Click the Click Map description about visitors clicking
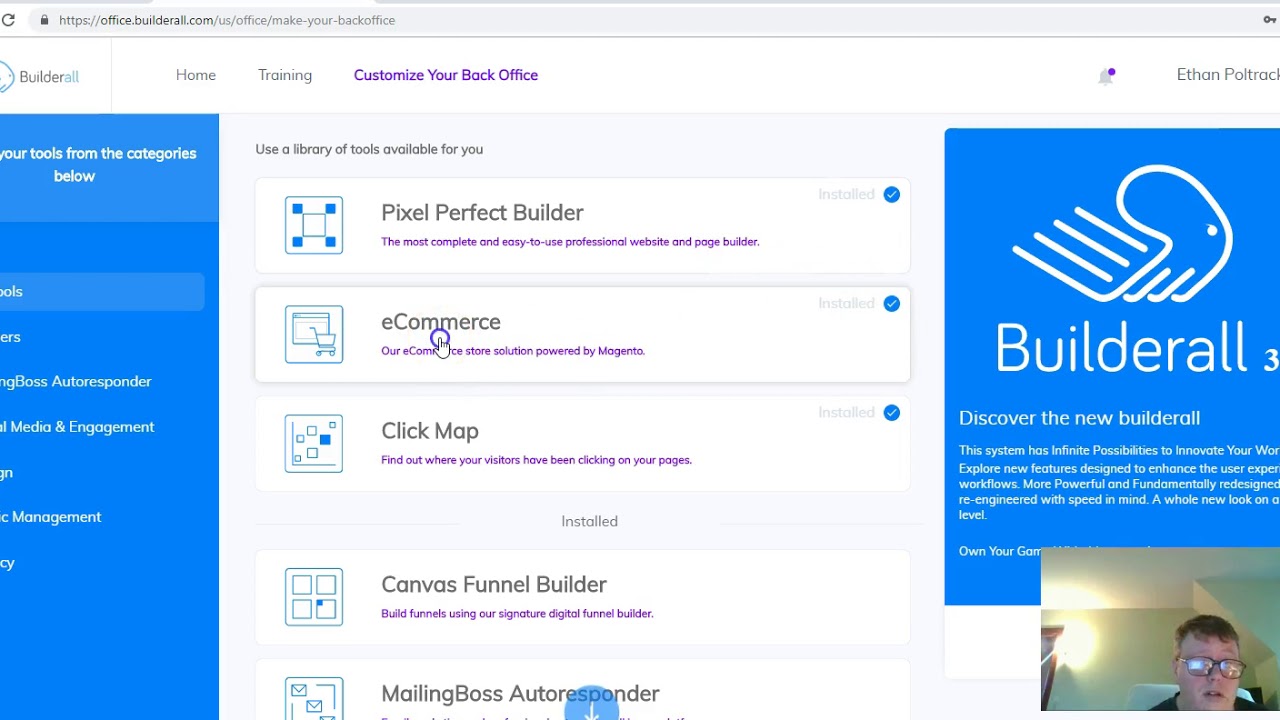Image resolution: width=1280 pixels, height=720 pixels. click(x=536, y=460)
